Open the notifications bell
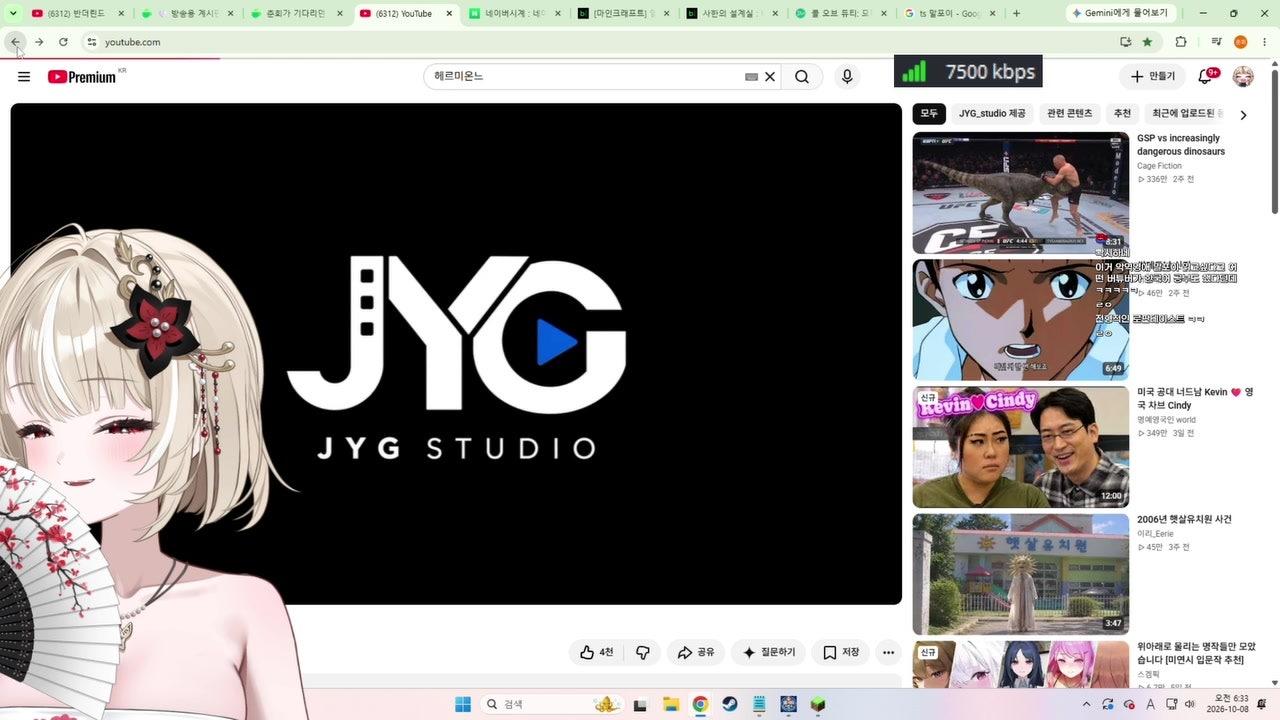This screenshot has height=720, width=1280. [x=1206, y=77]
